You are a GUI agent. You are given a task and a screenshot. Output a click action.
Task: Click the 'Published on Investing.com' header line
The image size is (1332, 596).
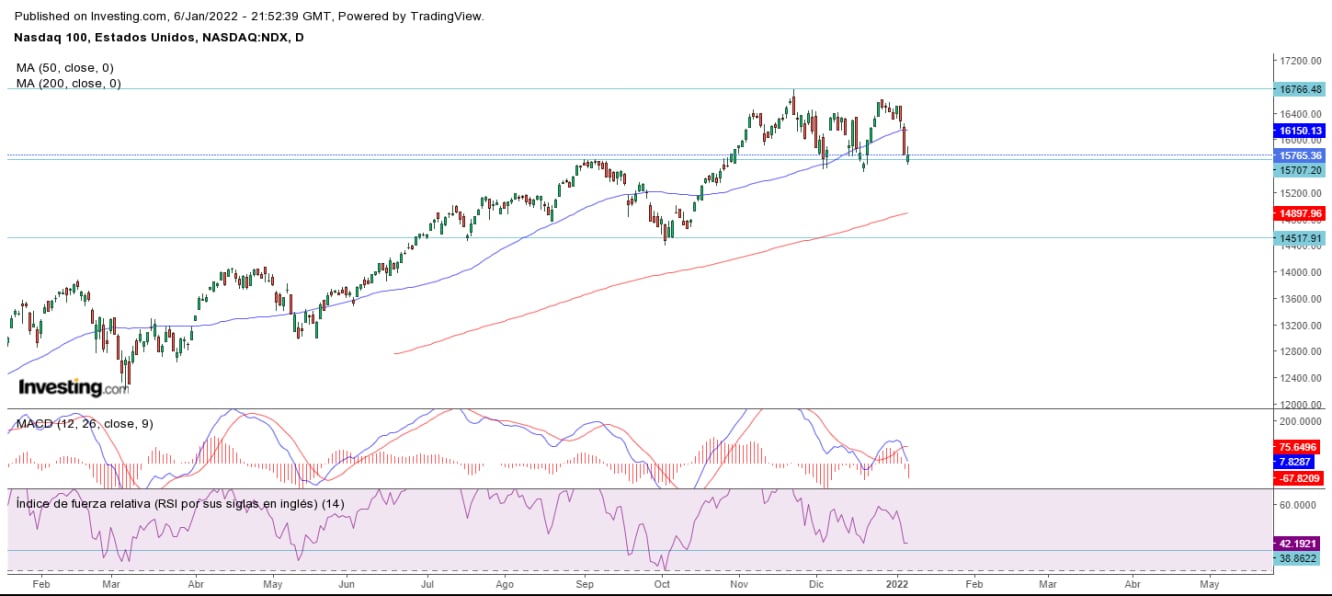[249, 16]
